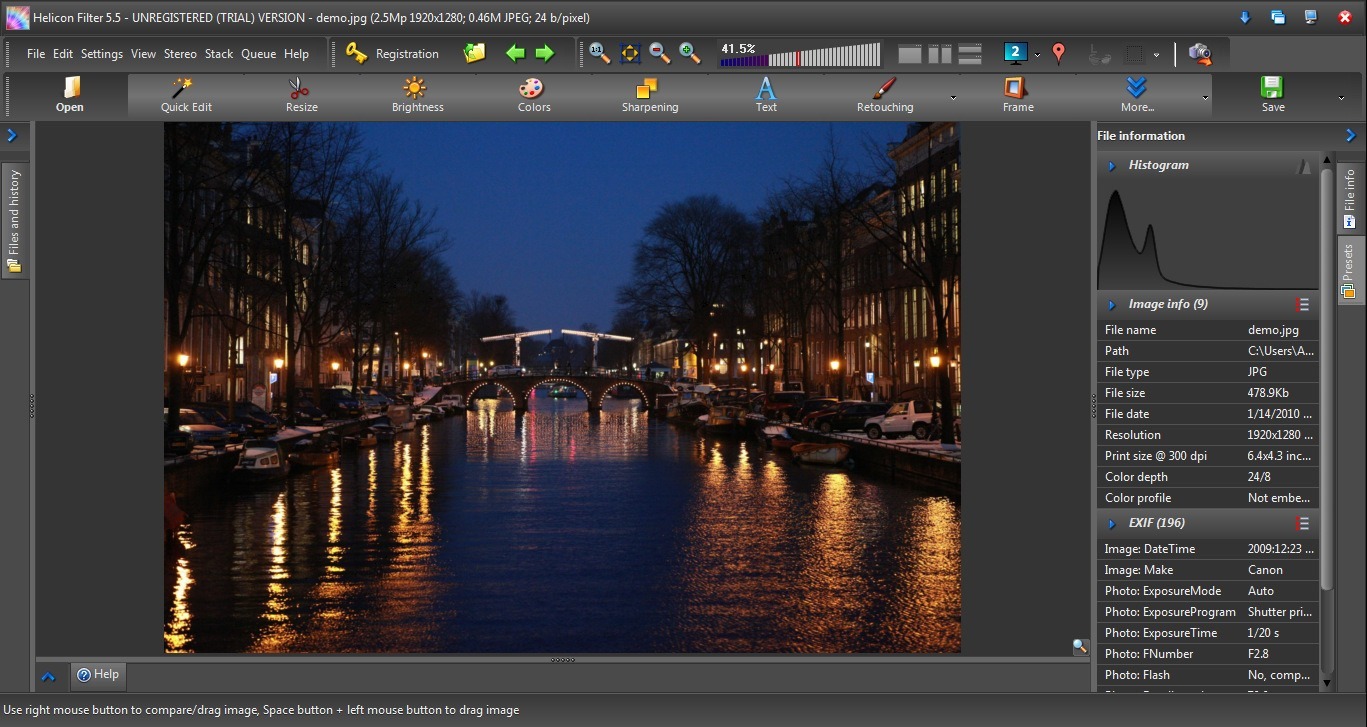
Task: Open the More... dropdown arrow
Action: coord(1205,98)
